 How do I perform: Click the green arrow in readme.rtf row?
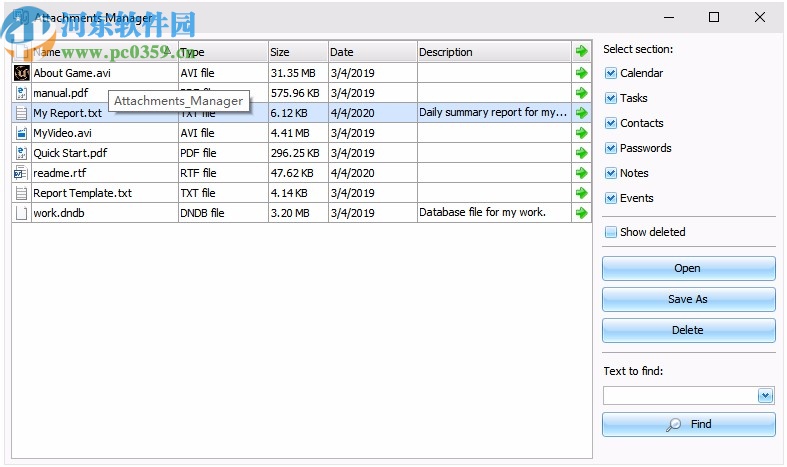pos(581,173)
